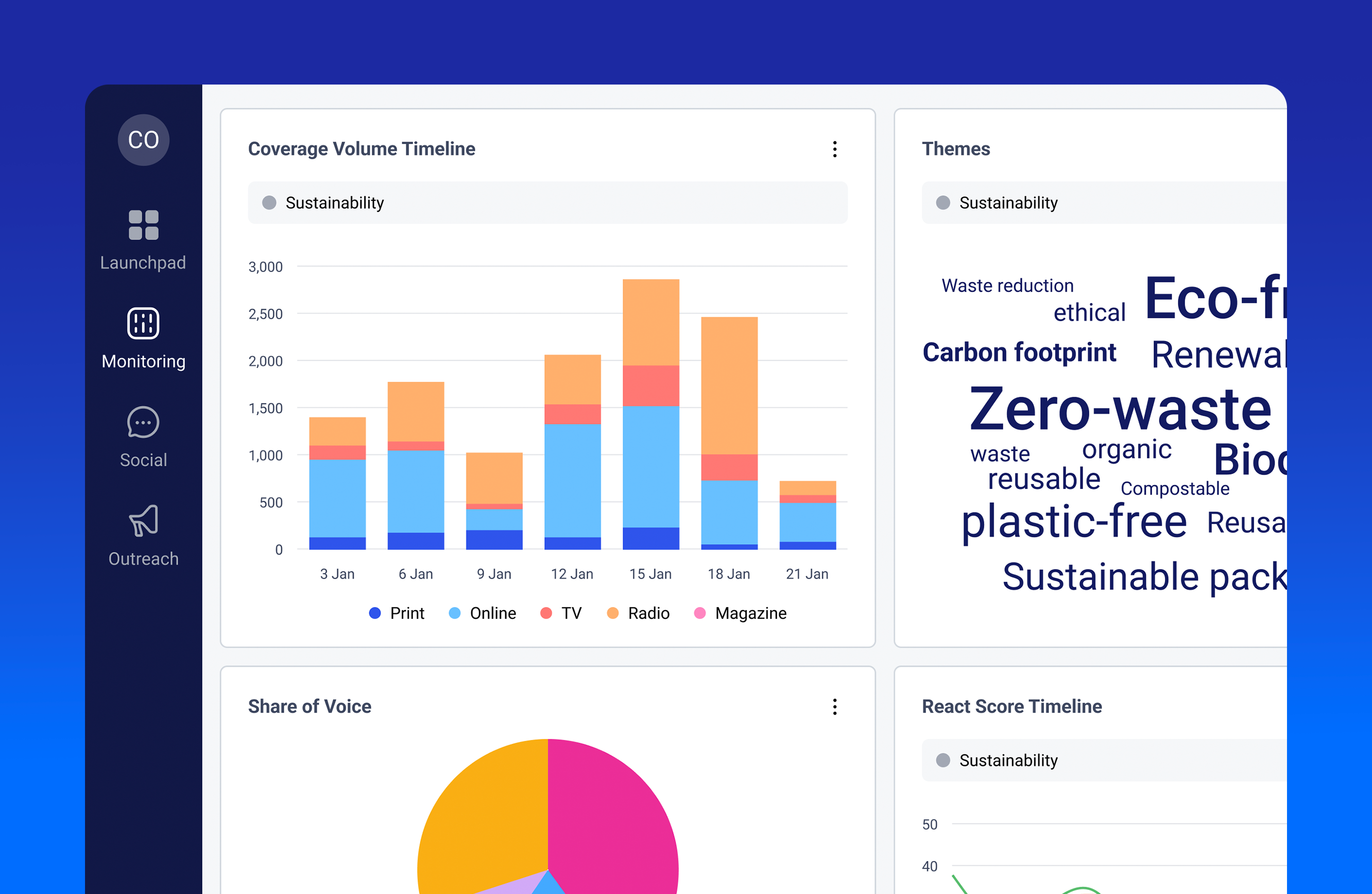The height and width of the screenshot is (894, 1372).
Task: Expand Sustainability filter in React Score Timeline
Action: pos(1104,760)
